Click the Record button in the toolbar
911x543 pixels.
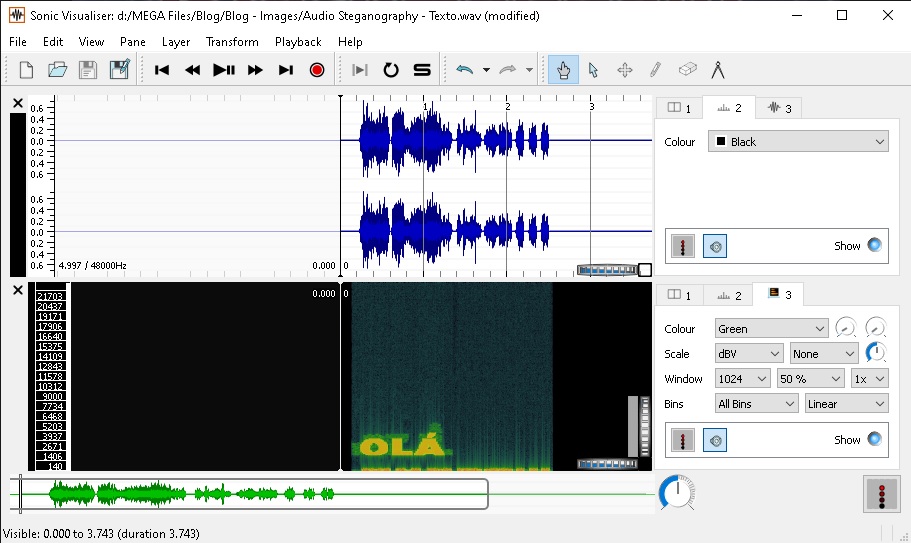point(317,70)
